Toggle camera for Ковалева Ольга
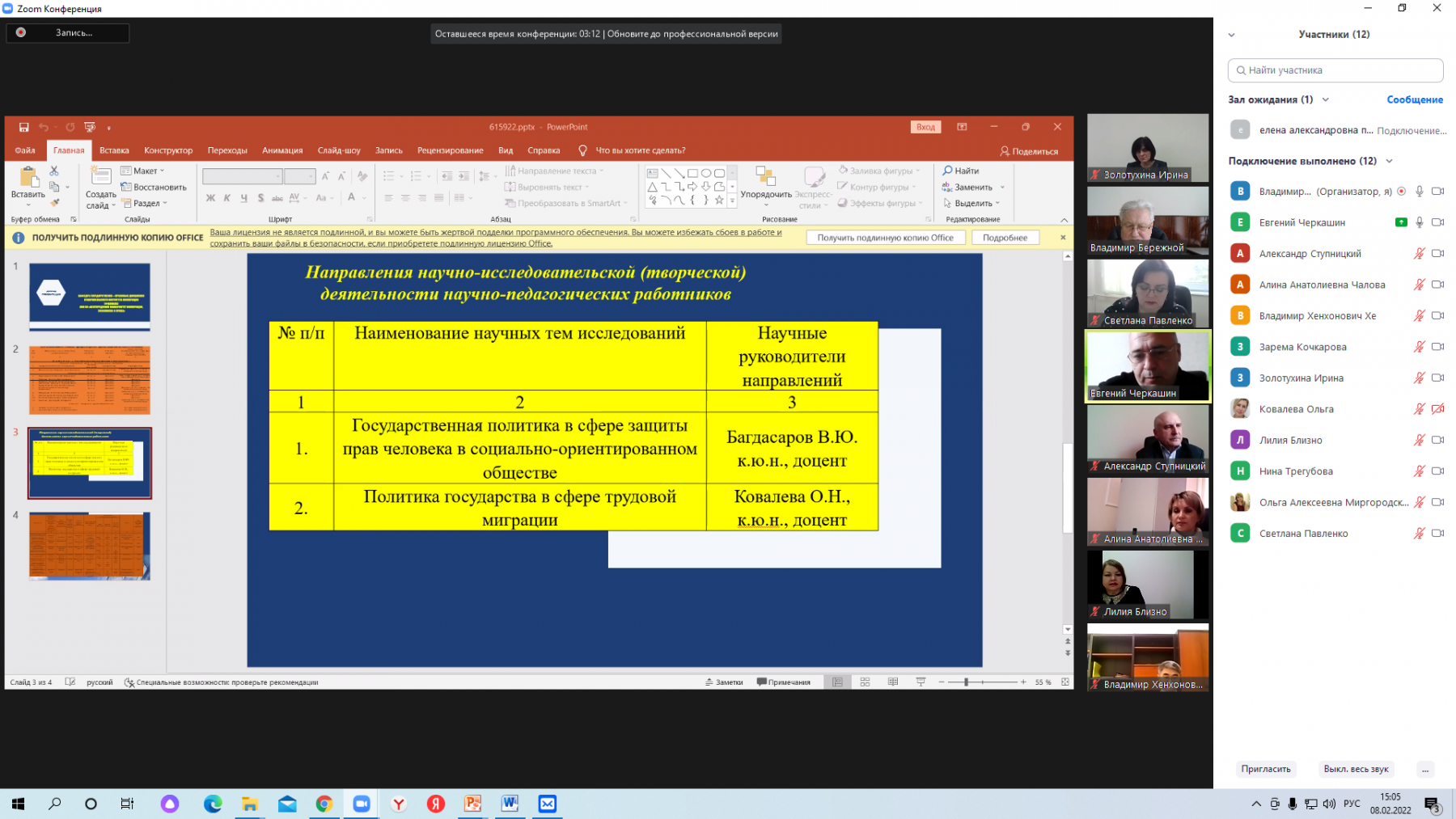1456x819 pixels. (x=1437, y=409)
